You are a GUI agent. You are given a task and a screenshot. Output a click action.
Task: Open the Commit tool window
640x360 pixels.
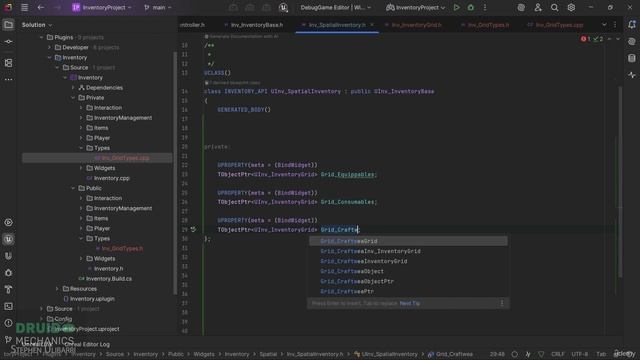tap(8, 42)
